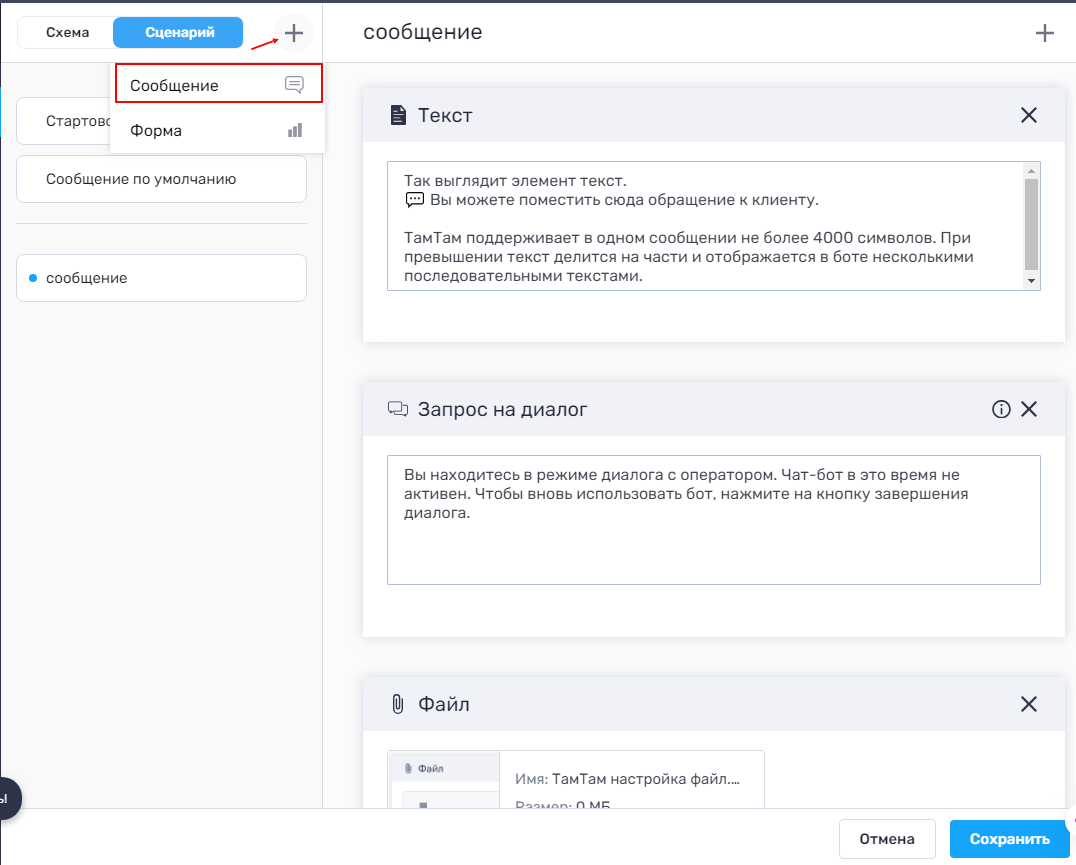Click the plus icon beside Сценарий tab
Viewport: 1076px width, 865px height.
click(293, 33)
